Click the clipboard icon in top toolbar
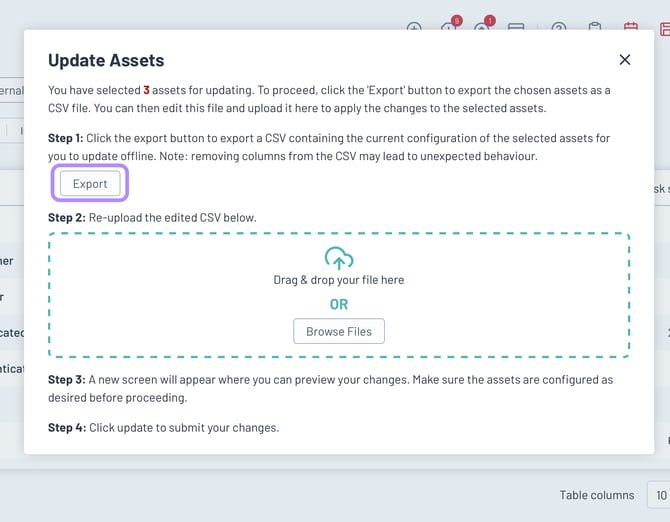This screenshot has height=522, width=670. (x=595, y=28)
